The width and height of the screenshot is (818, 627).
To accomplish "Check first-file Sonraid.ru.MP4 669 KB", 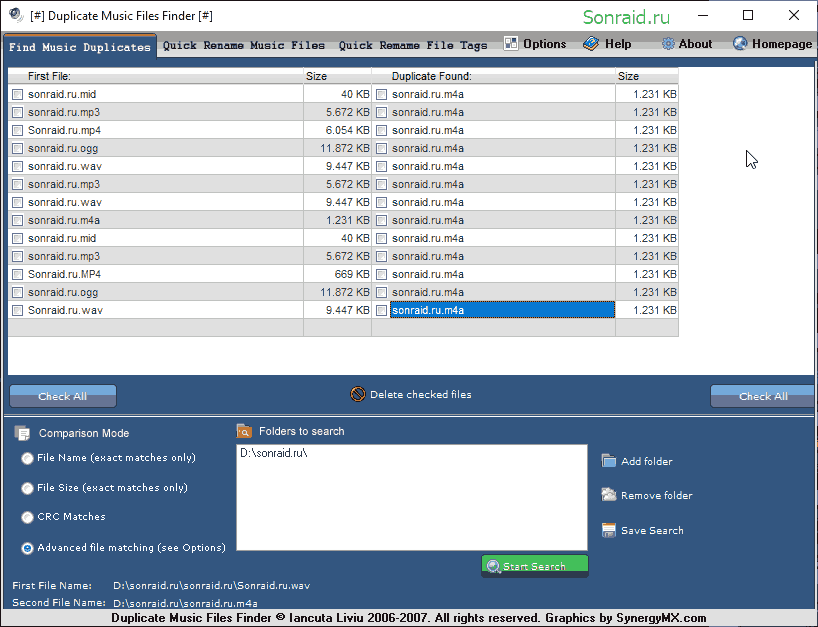I will coord(18,274).
